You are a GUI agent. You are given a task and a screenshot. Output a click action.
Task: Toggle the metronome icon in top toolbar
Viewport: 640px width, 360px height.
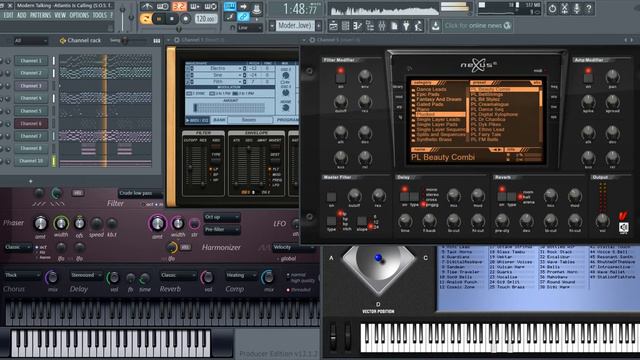147,6
